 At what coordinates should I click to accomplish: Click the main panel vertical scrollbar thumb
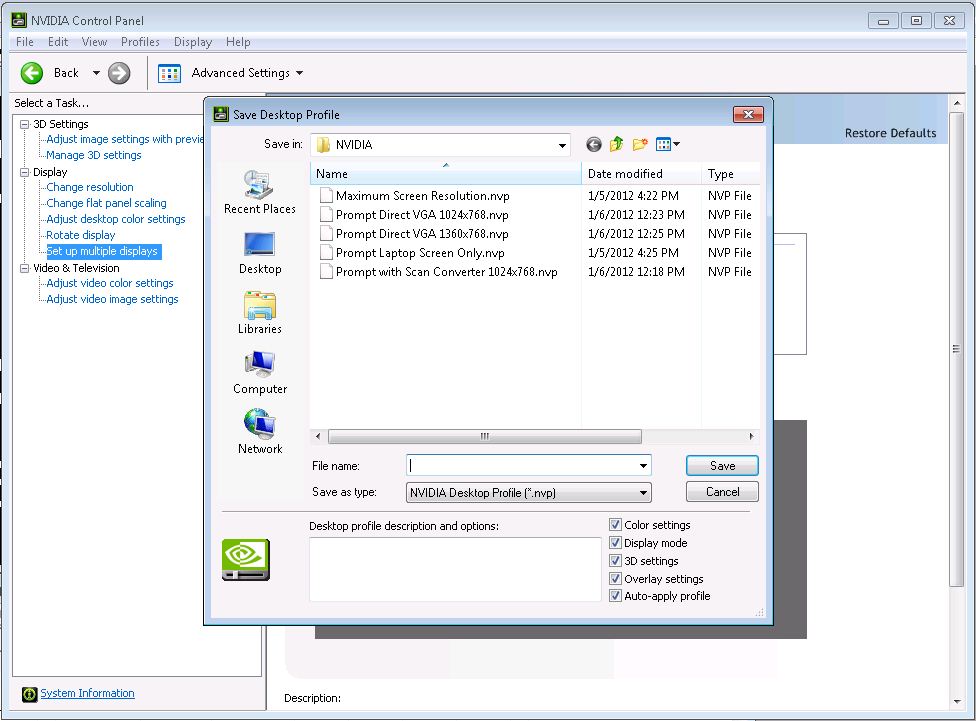(956, 349)
